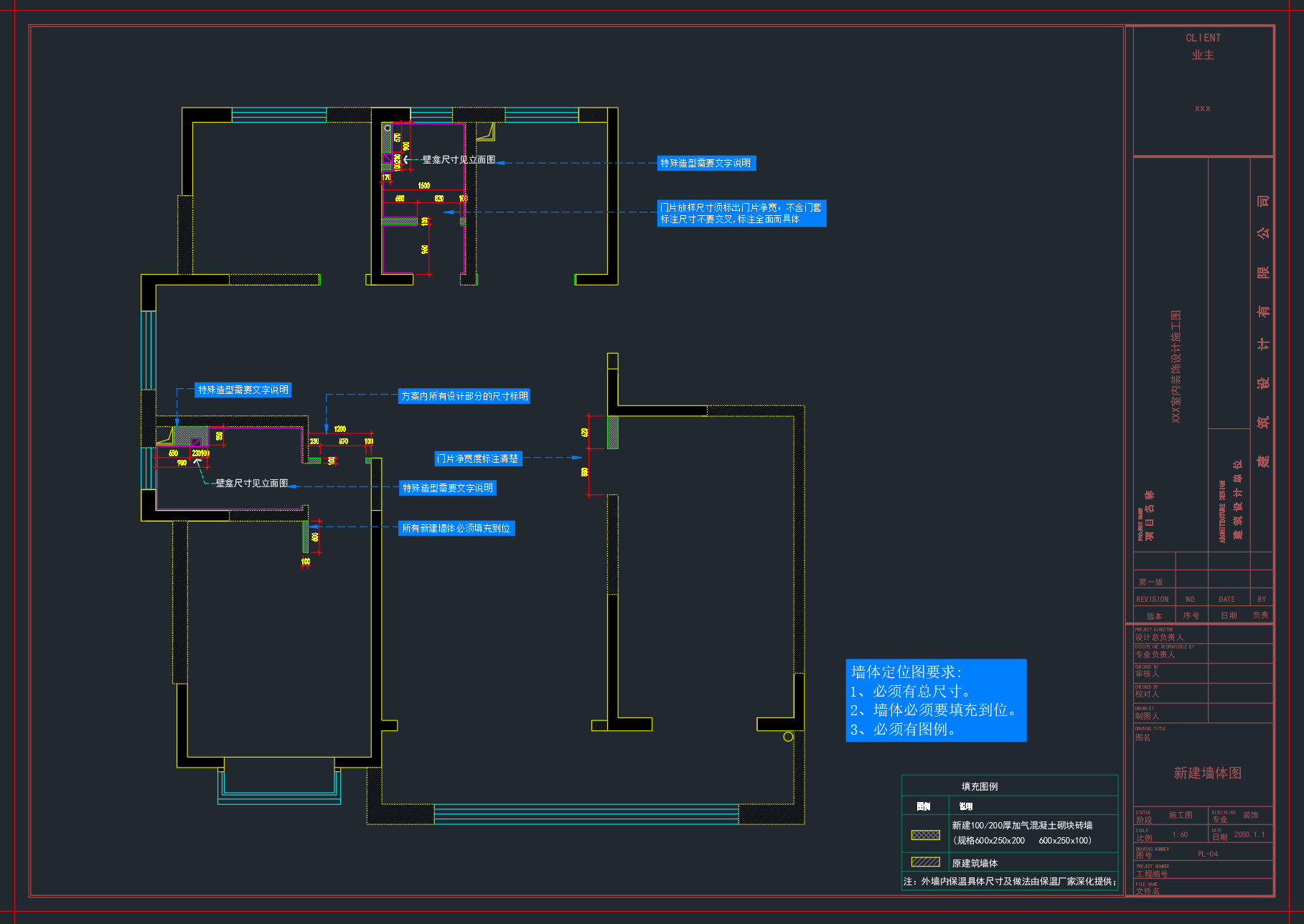Viewport: 1304px width, 924px height.
Task: Select the CLIENT heading in title block
Action: click(1203, 38)
